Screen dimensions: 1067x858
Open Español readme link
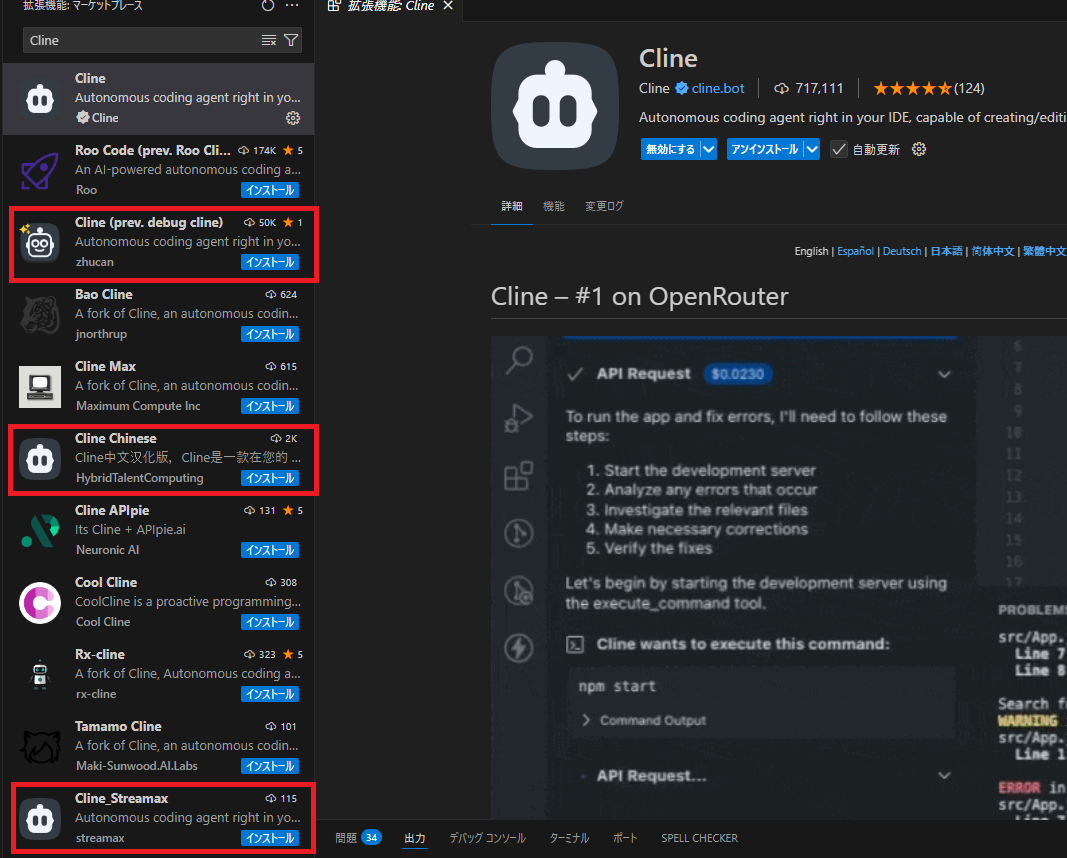coord(855,251)
